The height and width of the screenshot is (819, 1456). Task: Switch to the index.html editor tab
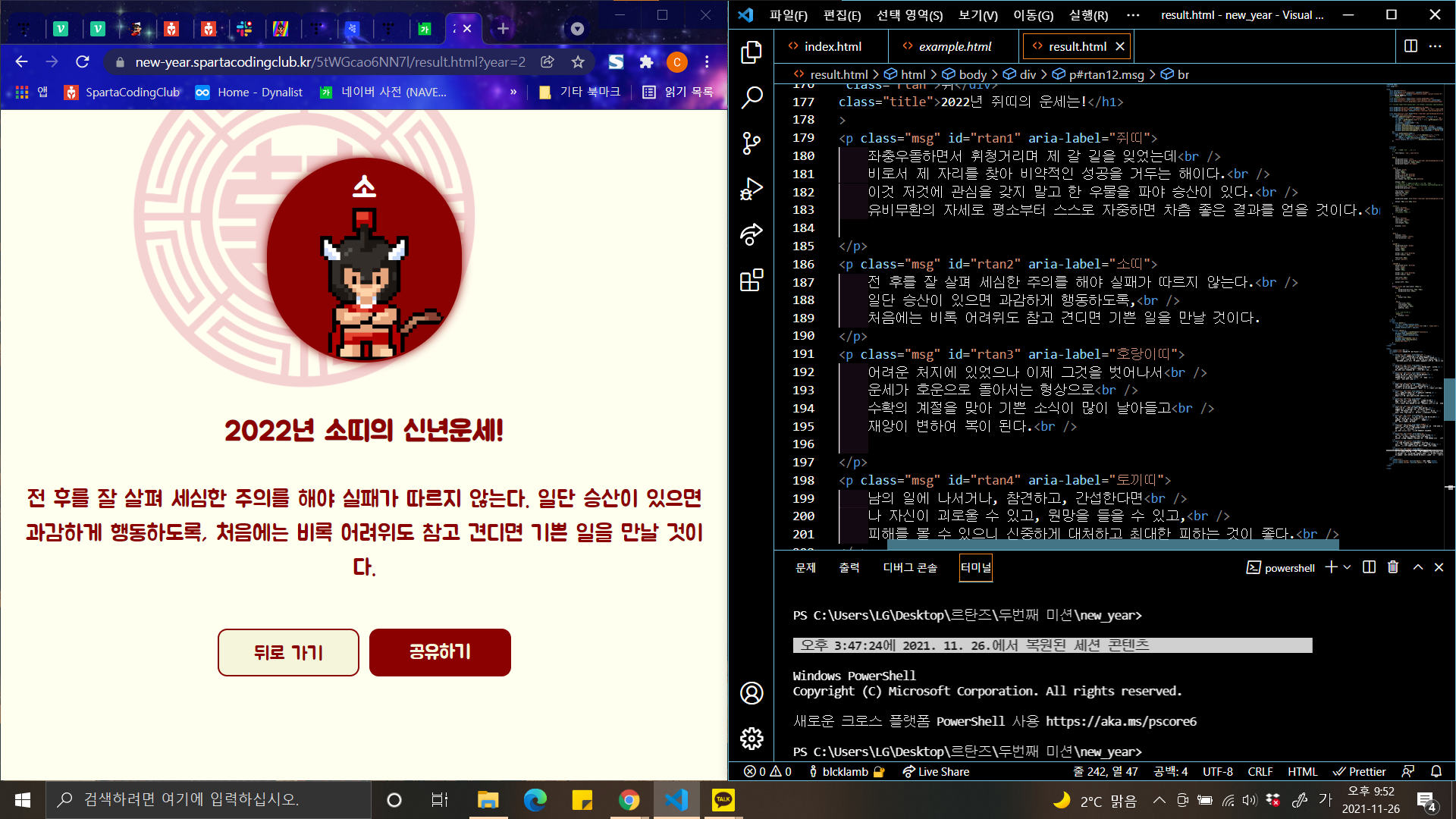coord(832,46)
